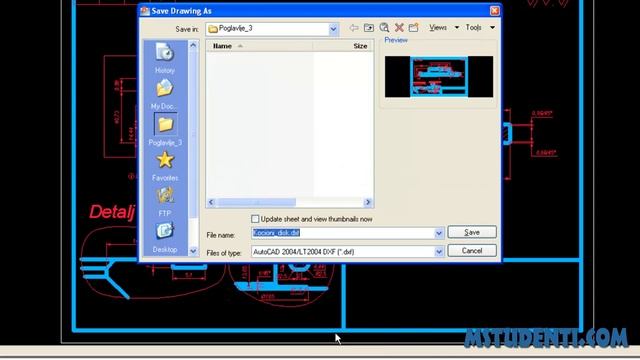
Task: Toggle Update sheet and view thumbnails now
Action: point(255,219)
